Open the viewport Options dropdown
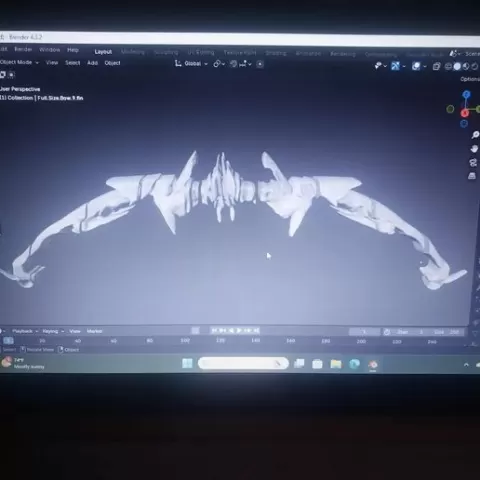This screenshot has height=480, width=480. click(x=470, y=79)
